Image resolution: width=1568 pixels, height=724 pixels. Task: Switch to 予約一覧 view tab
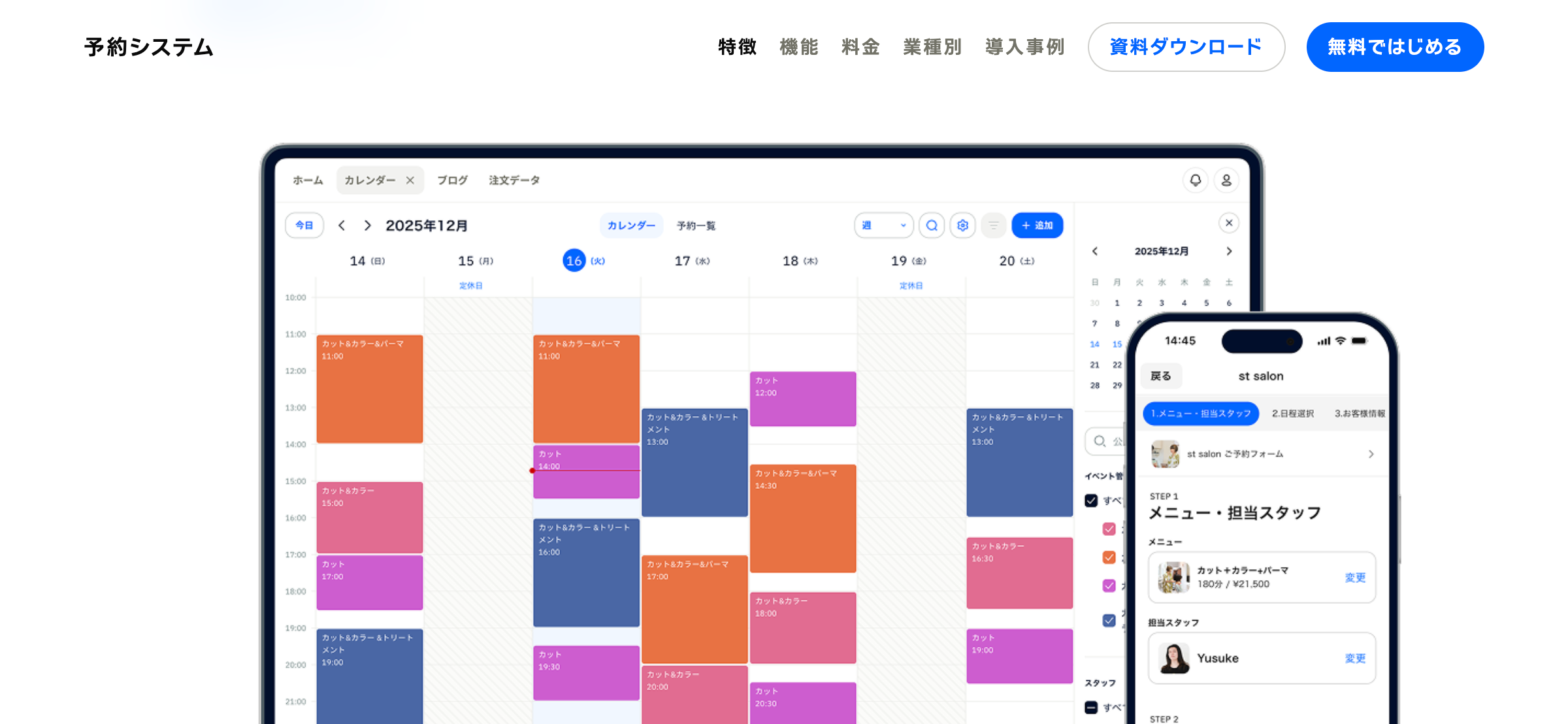coord(696,225)
